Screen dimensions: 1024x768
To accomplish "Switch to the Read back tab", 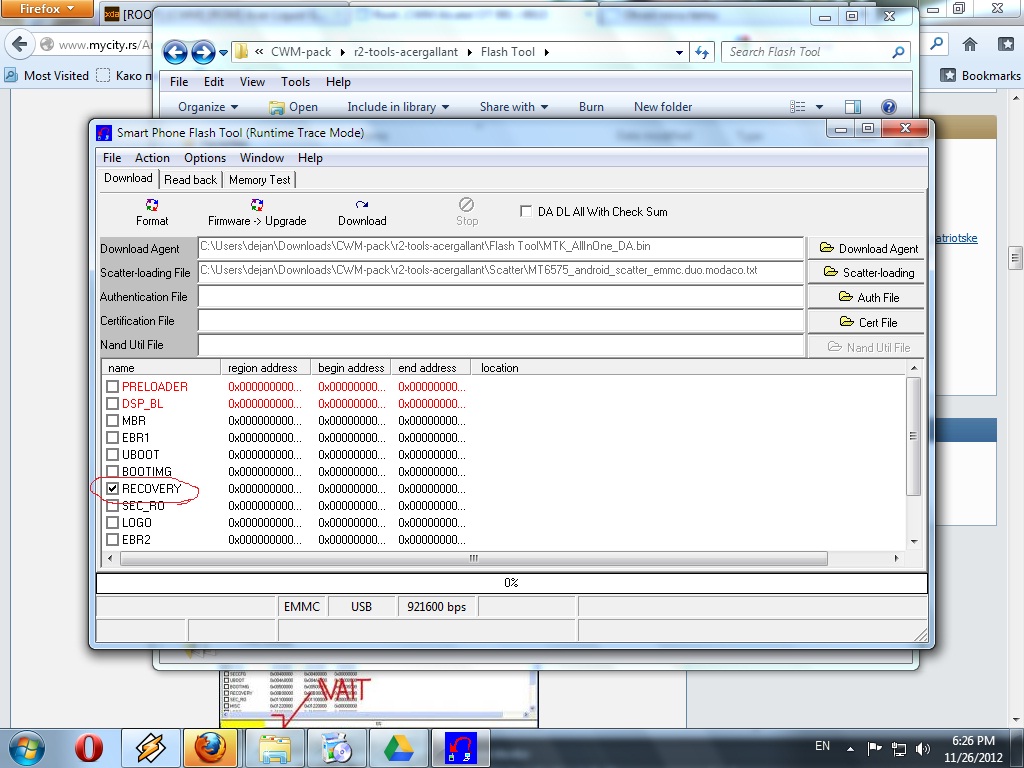I will pyautogui.click(x=190, y=180).
